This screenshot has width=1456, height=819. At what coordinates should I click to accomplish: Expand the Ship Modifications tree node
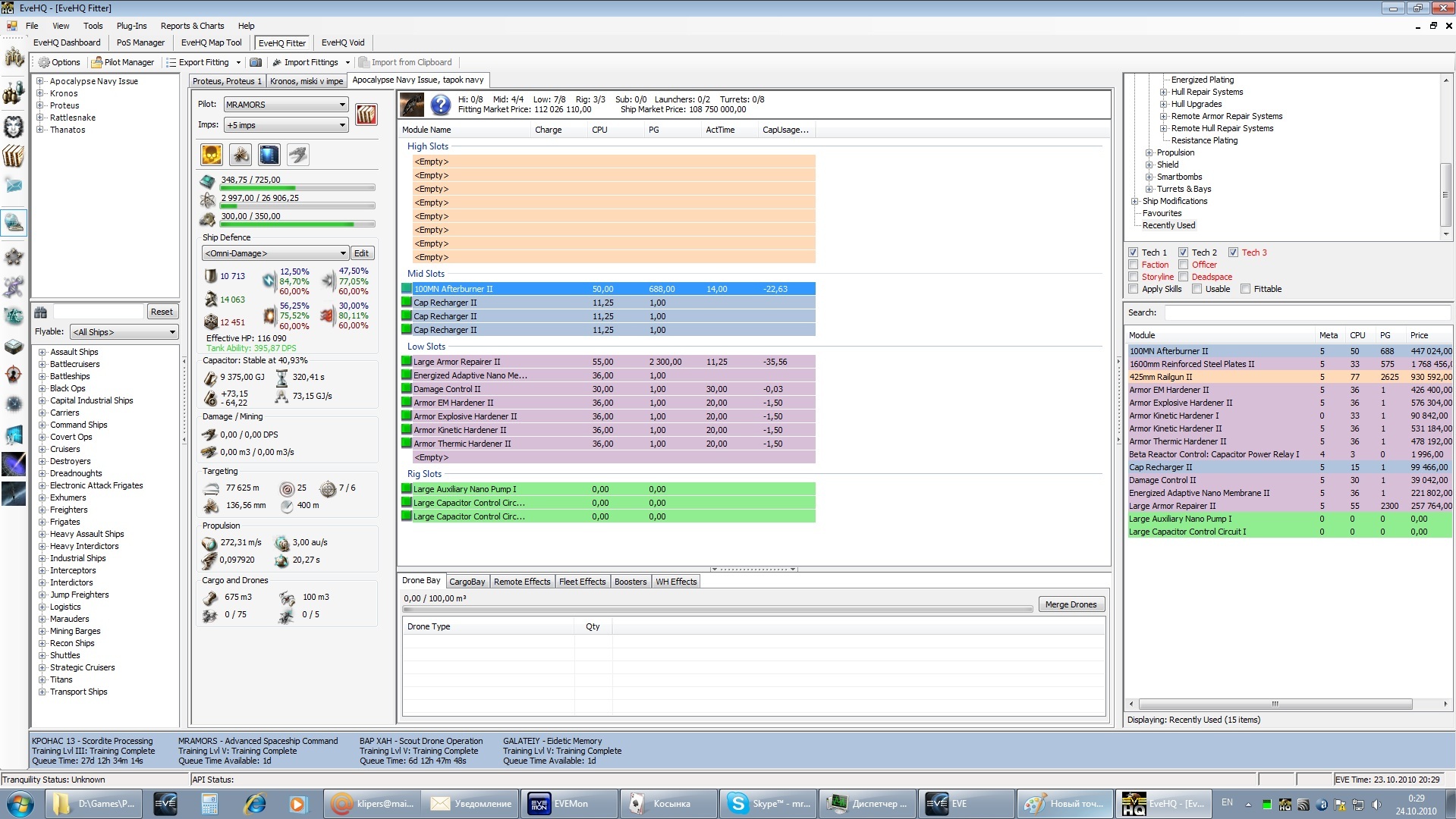[1135, 201]
